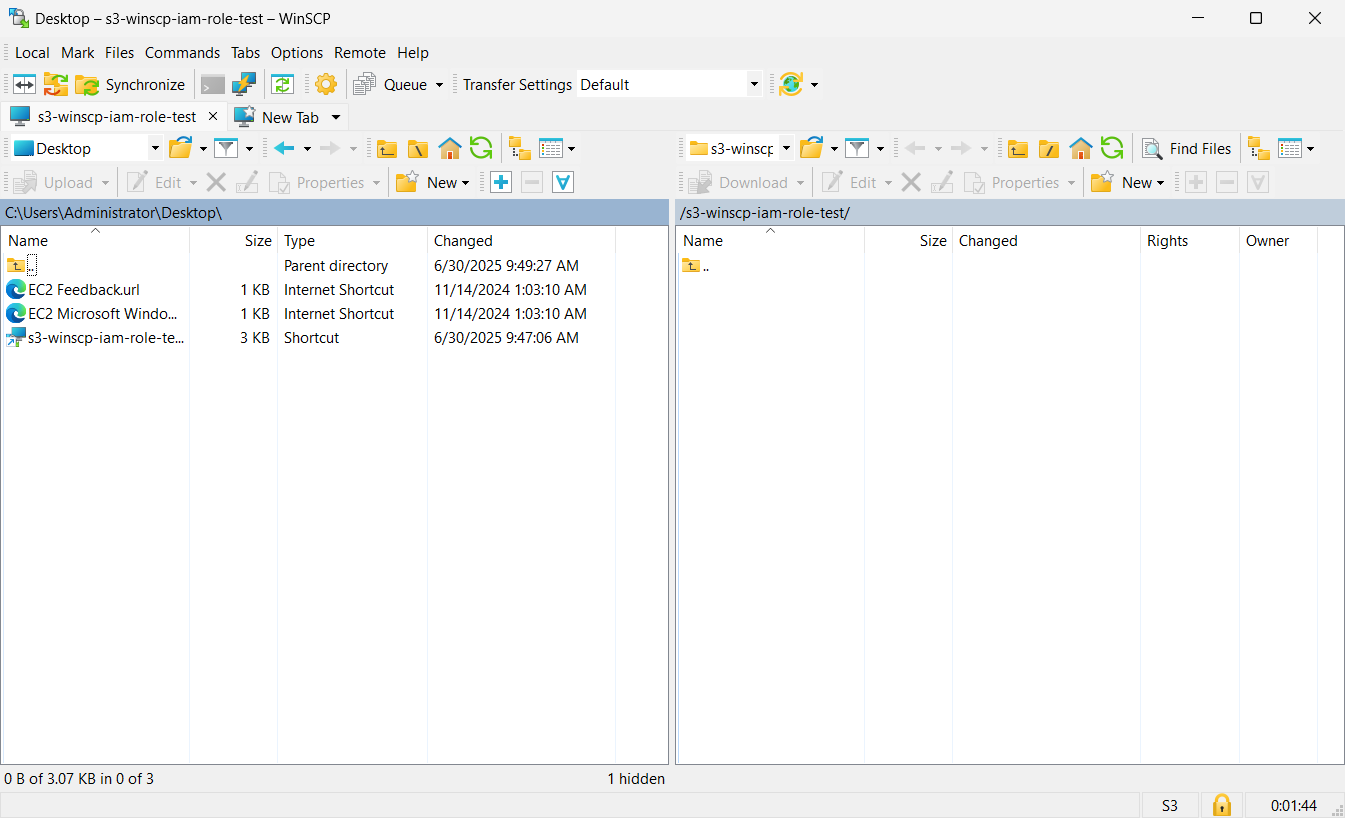Open the Help menu
1345x818 pixels.
(x=413, y=53)
